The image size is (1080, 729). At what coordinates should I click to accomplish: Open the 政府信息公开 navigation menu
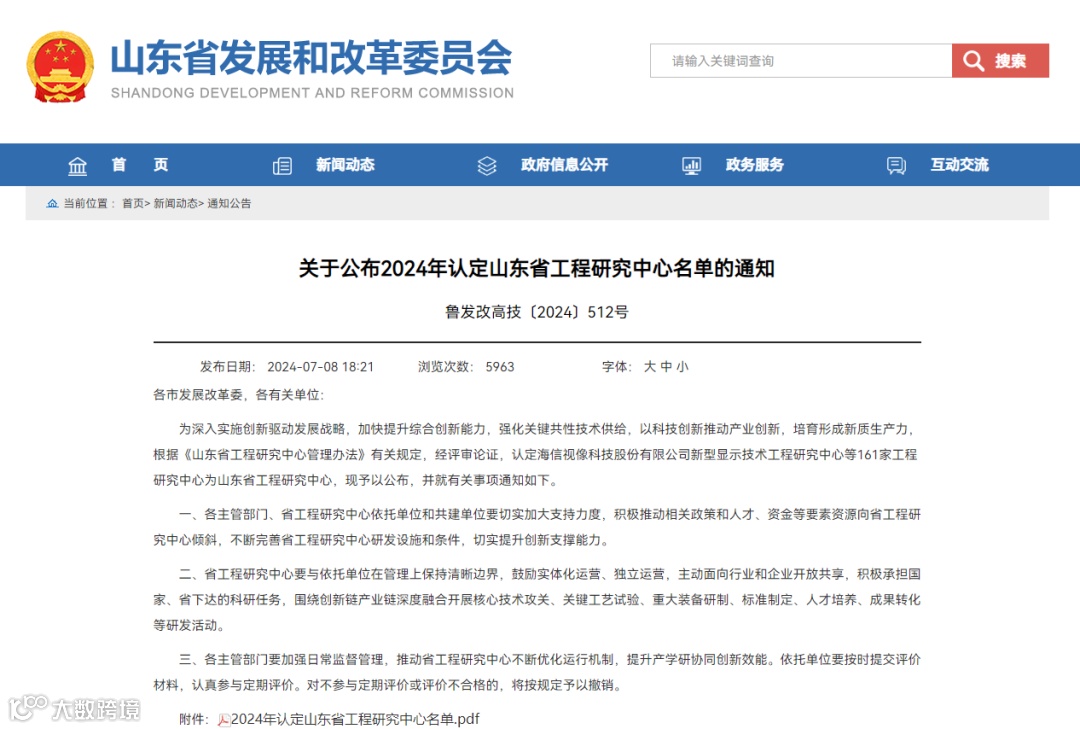(565, 165)
